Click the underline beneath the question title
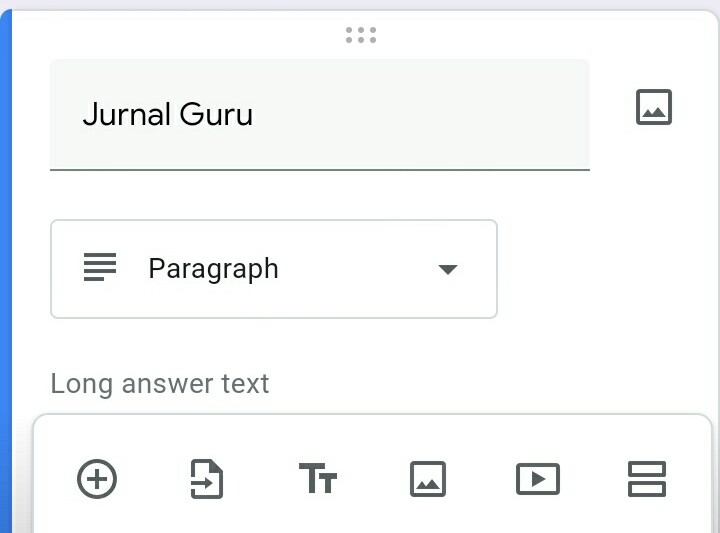Screen dimensions: 720x533 (x=319, y=170)
